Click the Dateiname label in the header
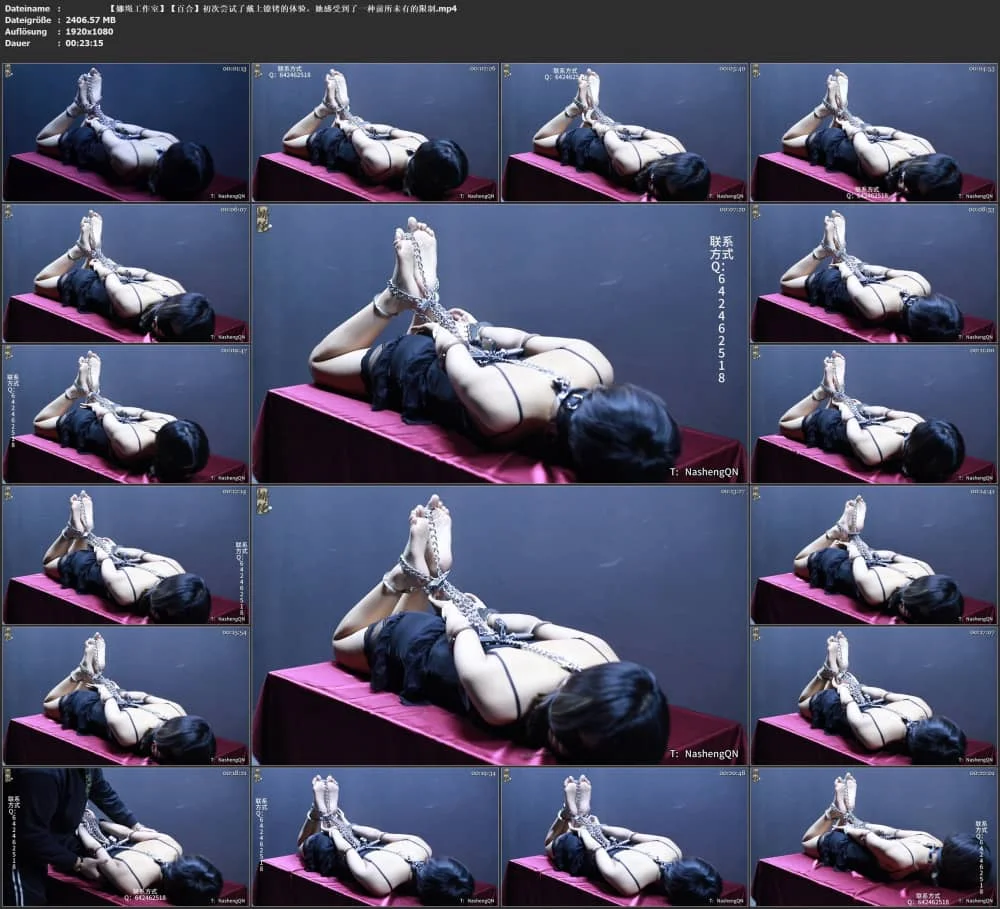This screenshot has width=1000, height=909. (x=26, y=8)
